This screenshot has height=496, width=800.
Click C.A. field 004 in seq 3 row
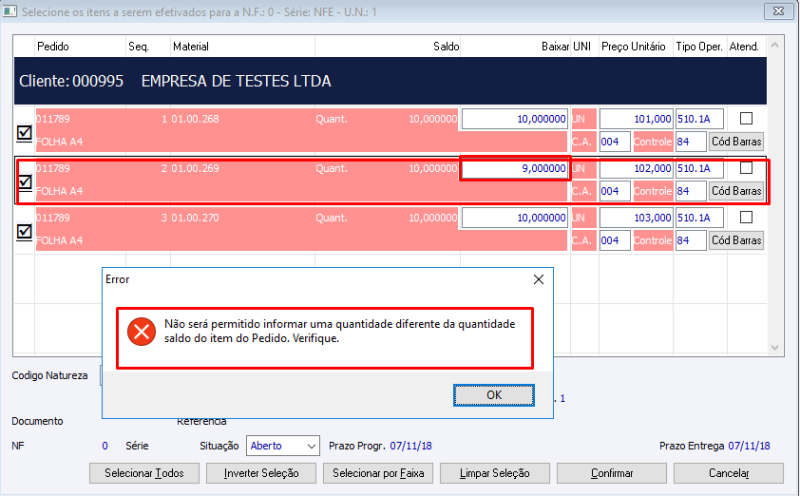615,240
